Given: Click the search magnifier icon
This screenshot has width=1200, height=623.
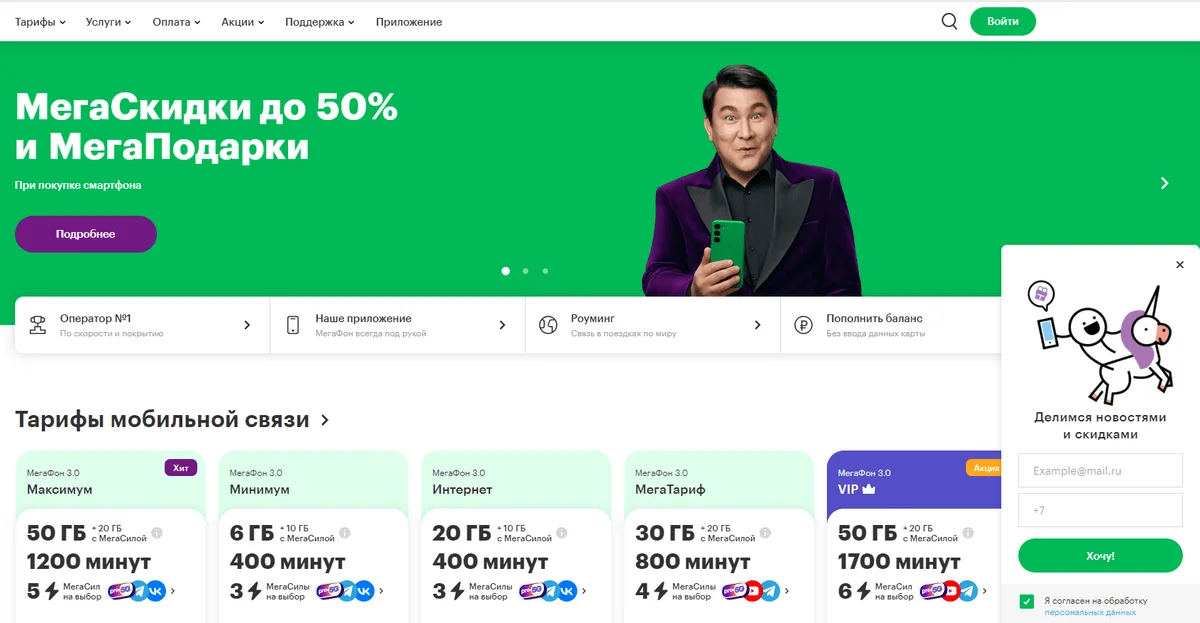Looking at the screenshot, I should tap(949, 21).
